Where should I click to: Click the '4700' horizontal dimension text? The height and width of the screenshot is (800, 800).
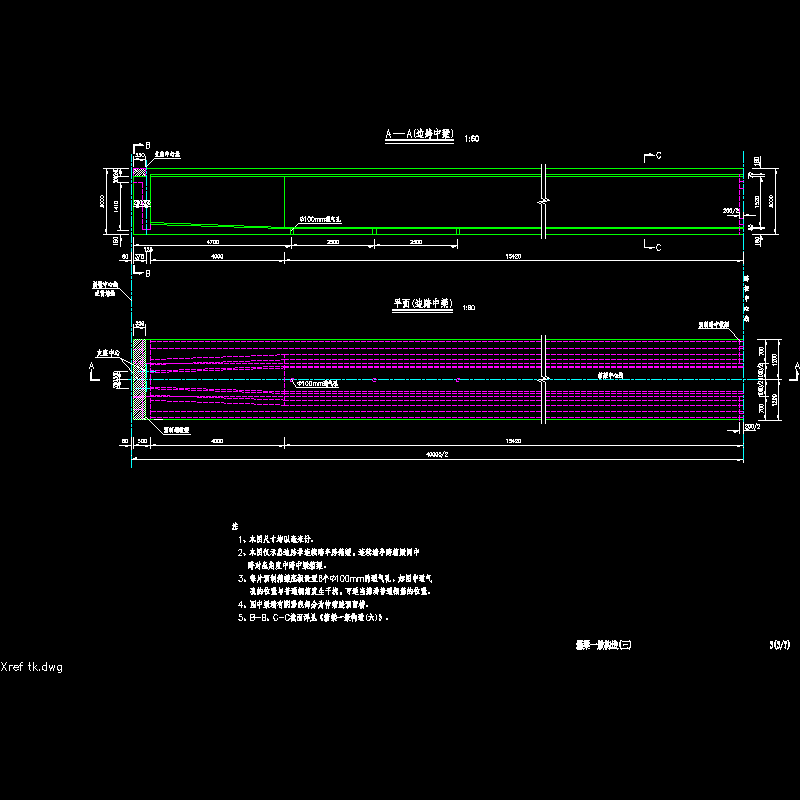pyautogui.click(x=213, y=242)
